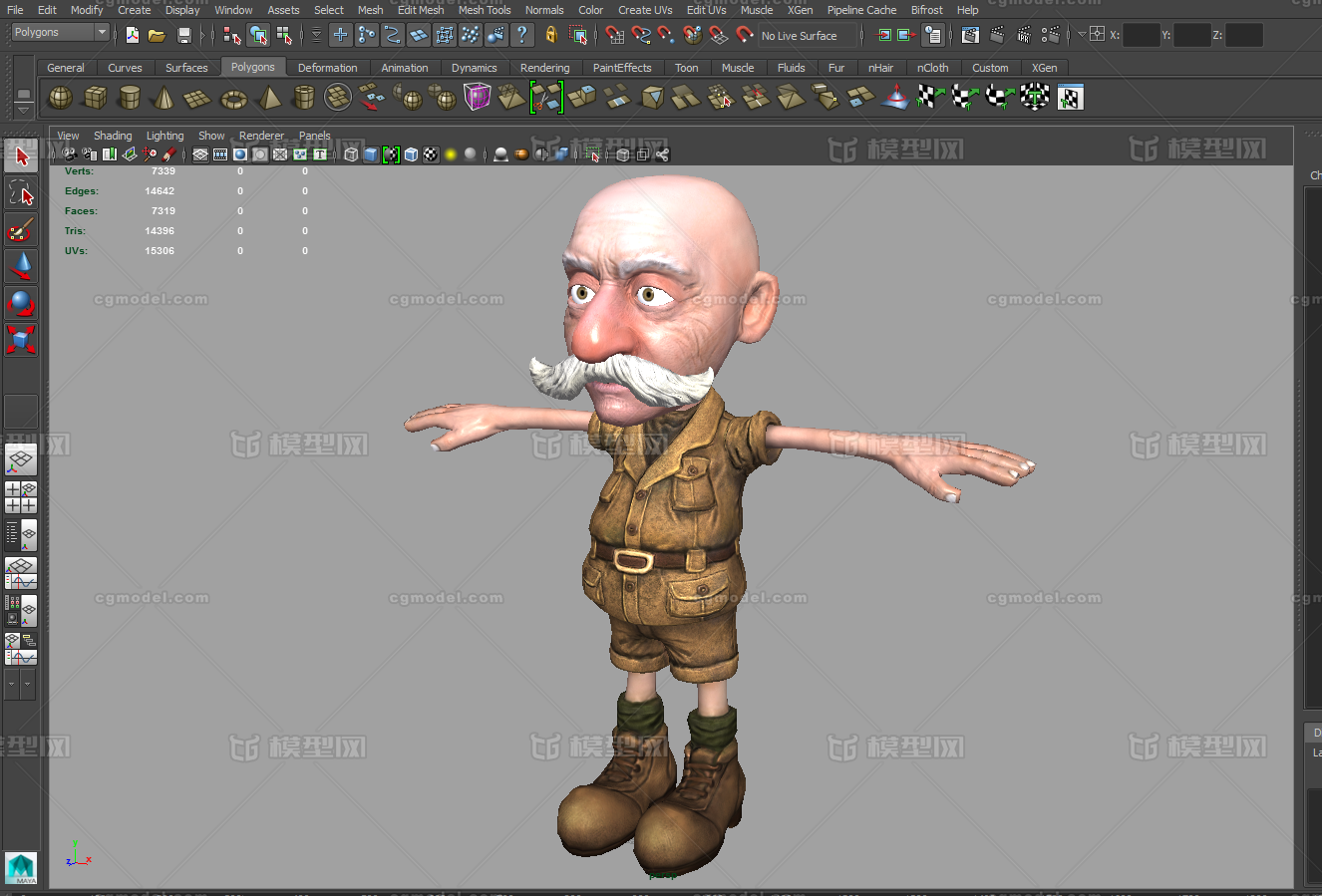Choose the Paint Selection tool
Screen dimensions: 1322x896
pos(21,230)
